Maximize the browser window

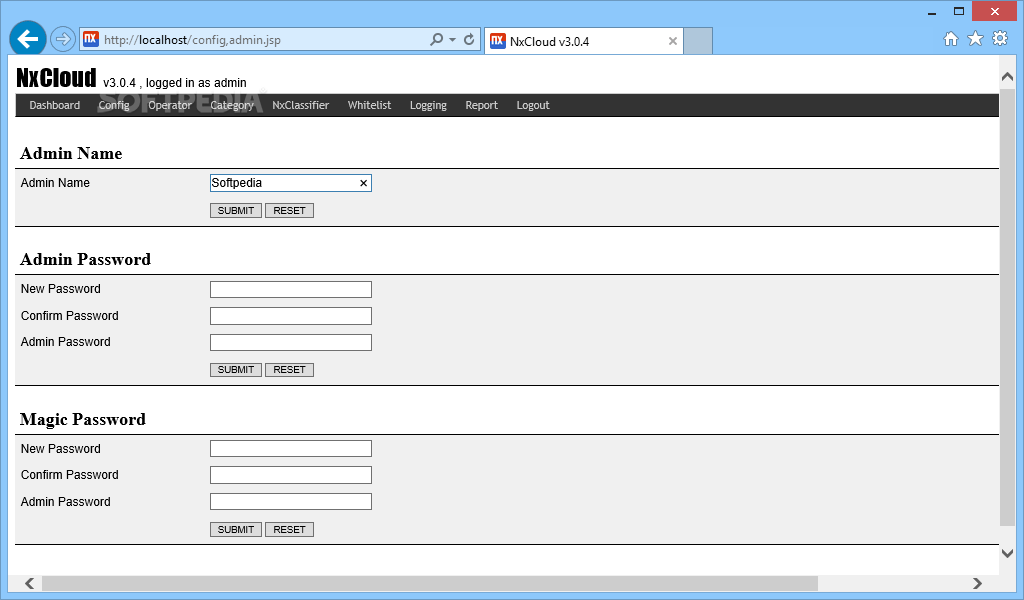[959, 11]
